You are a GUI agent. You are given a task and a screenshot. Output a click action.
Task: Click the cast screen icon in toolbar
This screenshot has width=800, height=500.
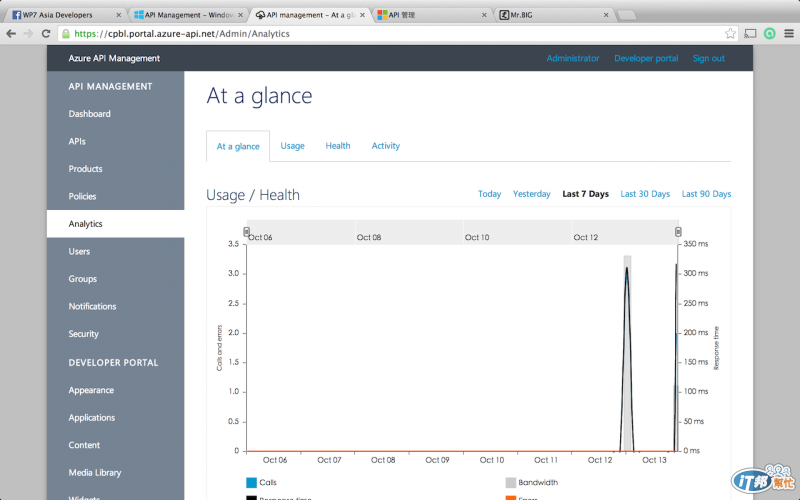750,34
